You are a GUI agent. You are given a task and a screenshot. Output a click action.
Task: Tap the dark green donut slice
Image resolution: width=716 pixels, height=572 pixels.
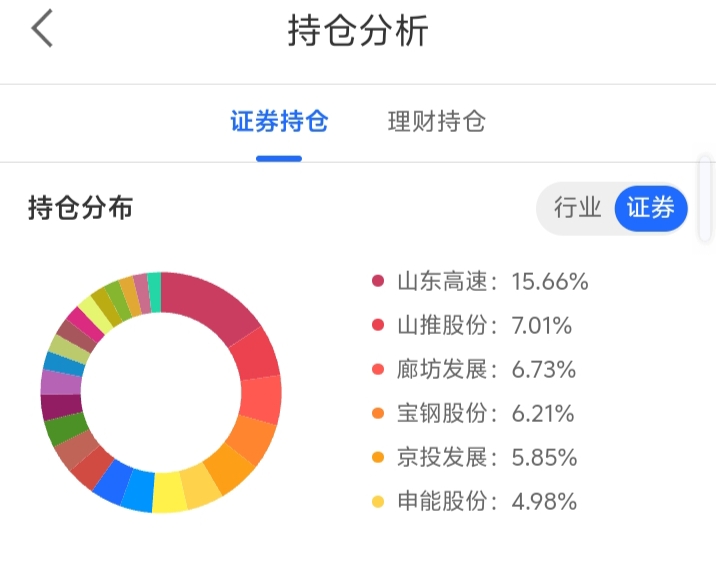pyautogui.click(x=66, y=428)
